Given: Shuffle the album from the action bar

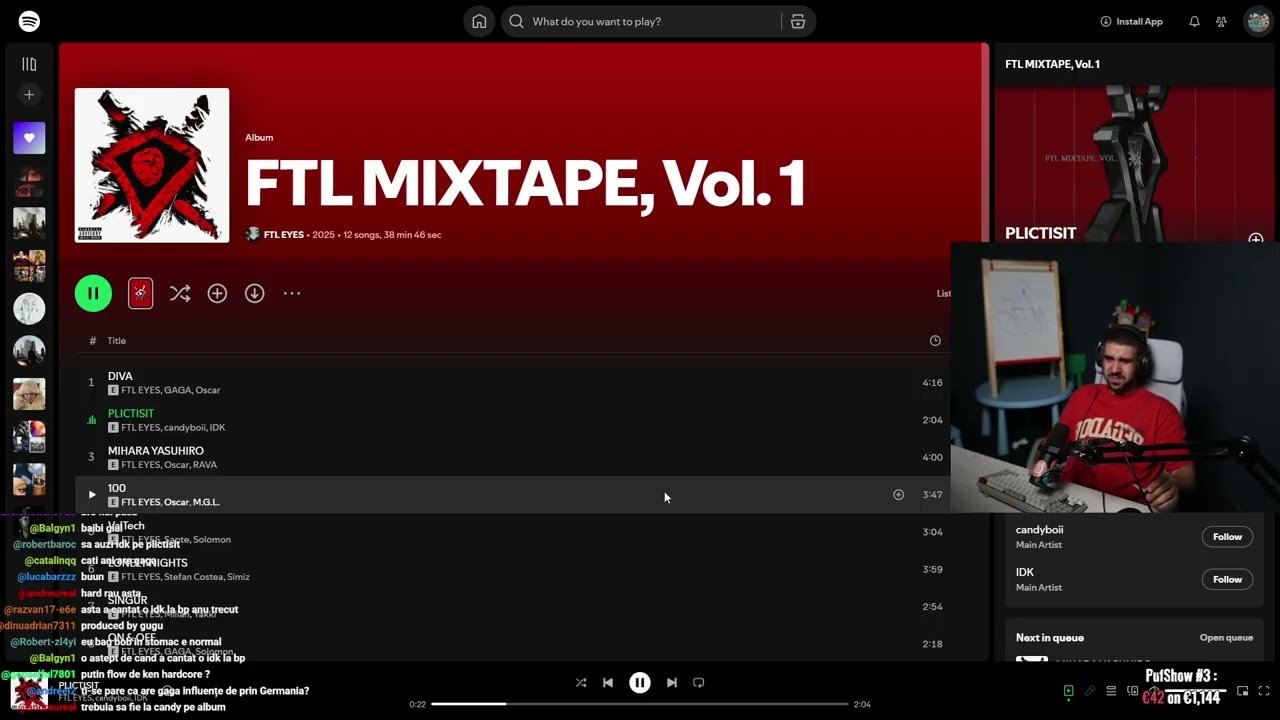Looking at the screenshot, I should [x=180, y=293].
